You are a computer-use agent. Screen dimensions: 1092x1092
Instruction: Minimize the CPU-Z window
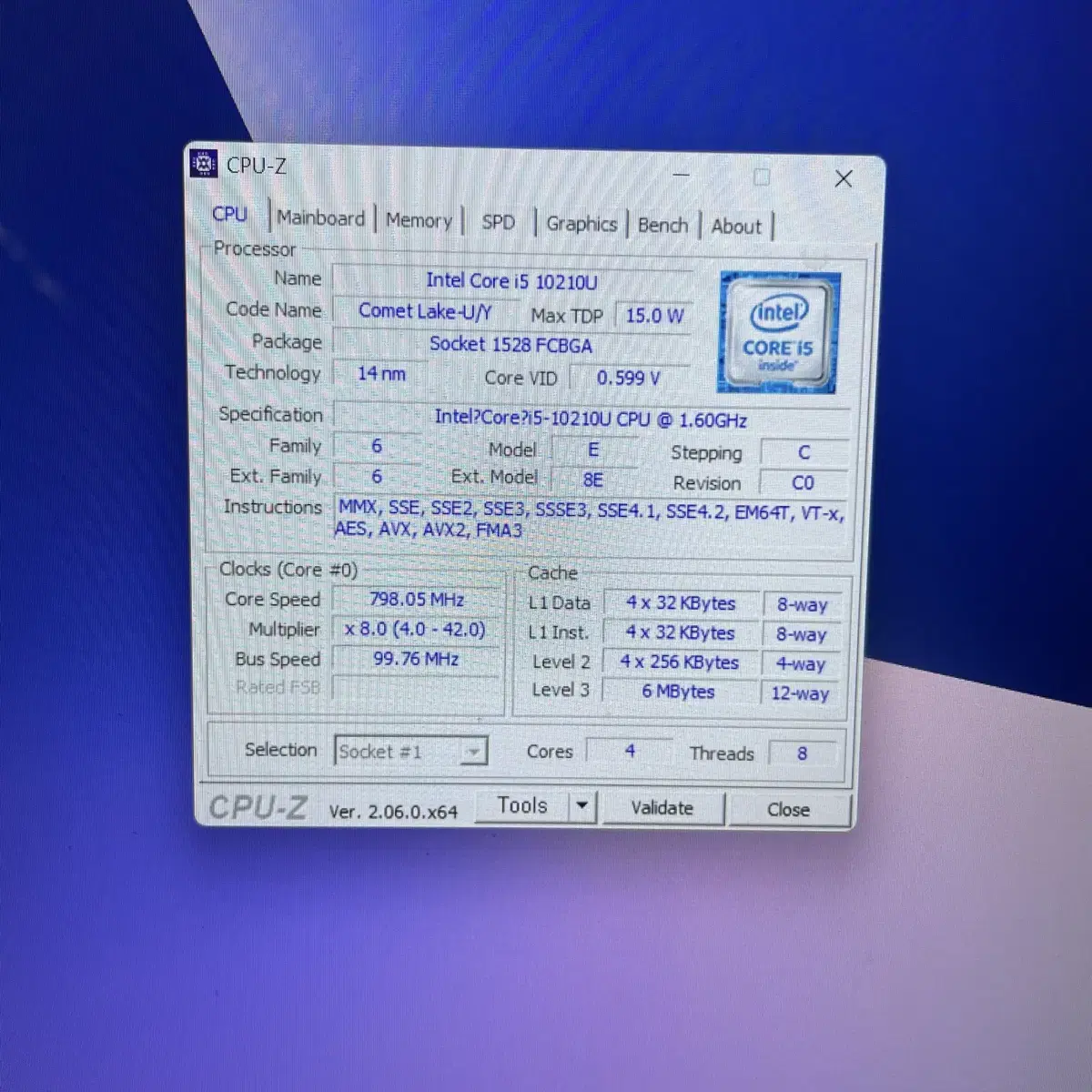click(x=681, y=175)
